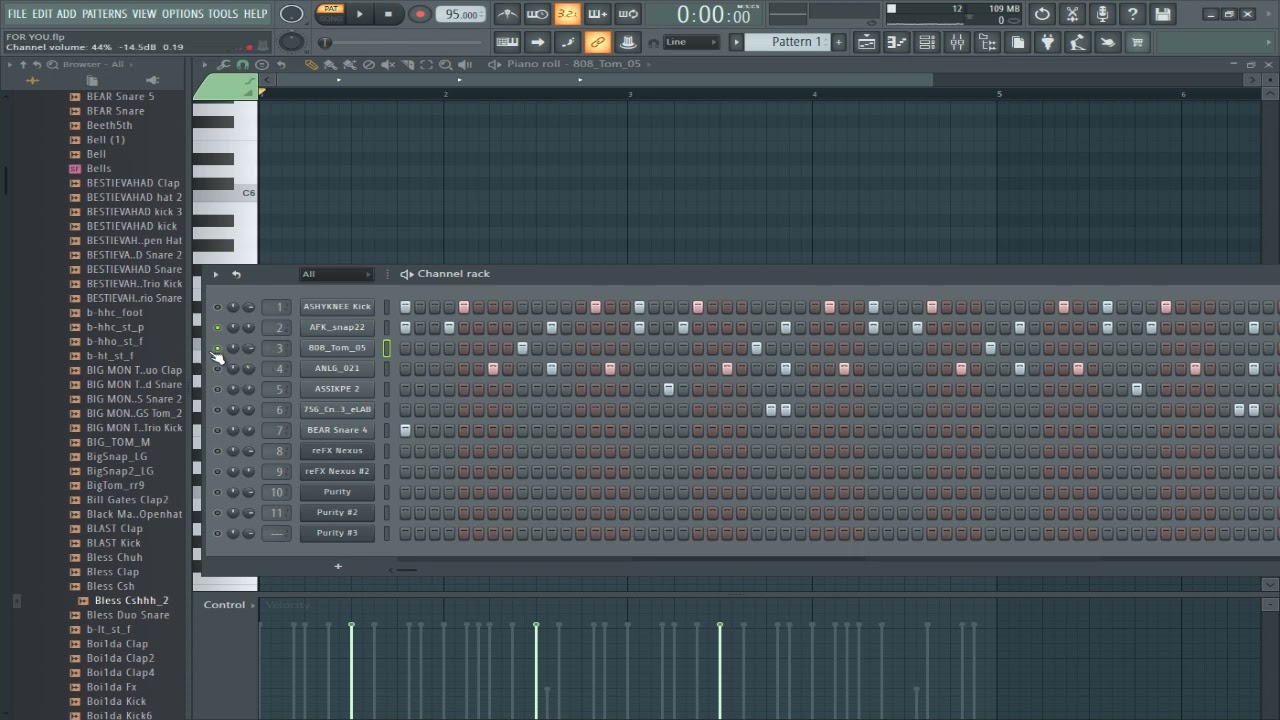
Task: Open the All channel filter dropdown
Action: click(337, 274)
